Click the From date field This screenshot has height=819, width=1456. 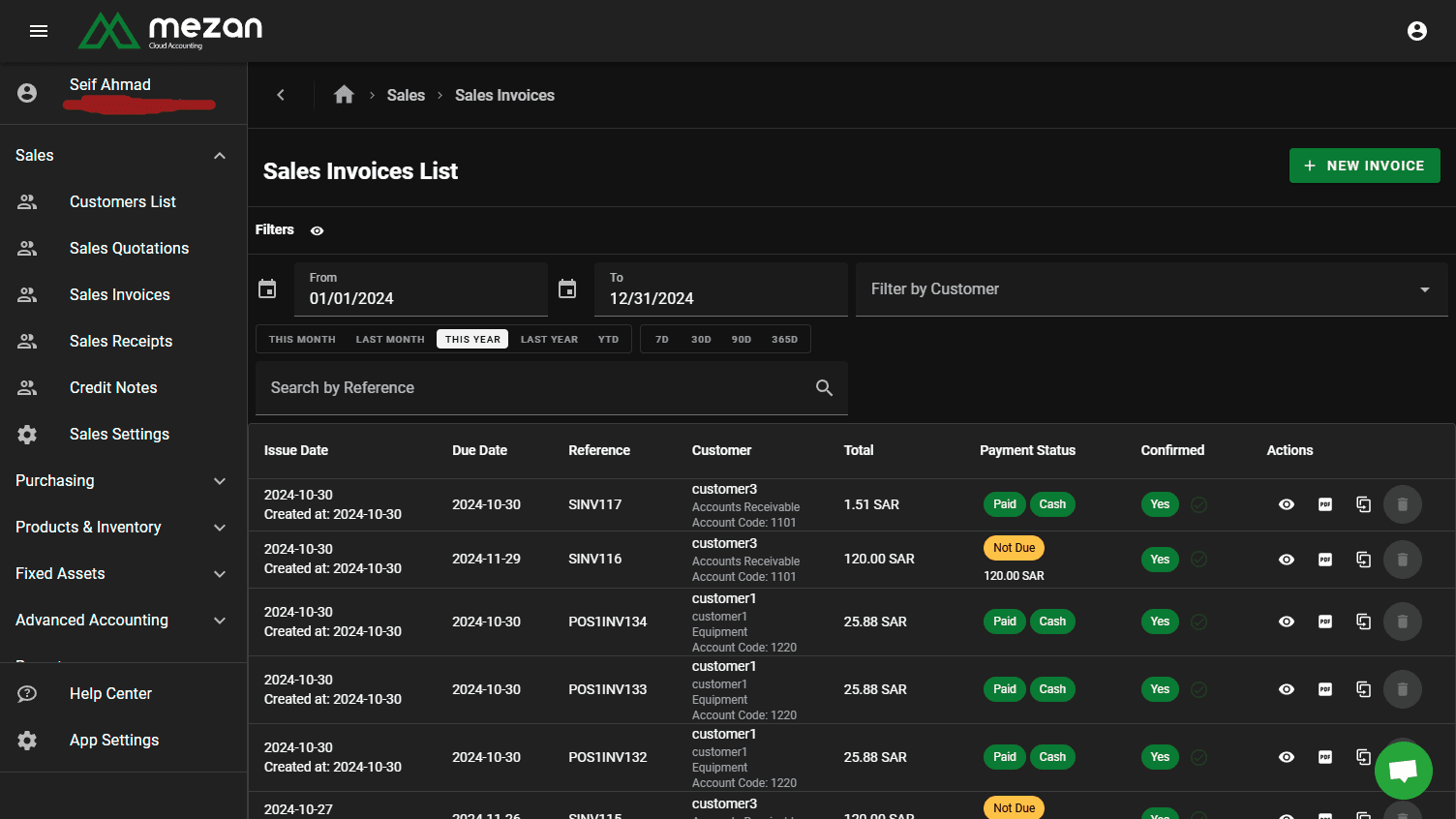click(421, 289)
